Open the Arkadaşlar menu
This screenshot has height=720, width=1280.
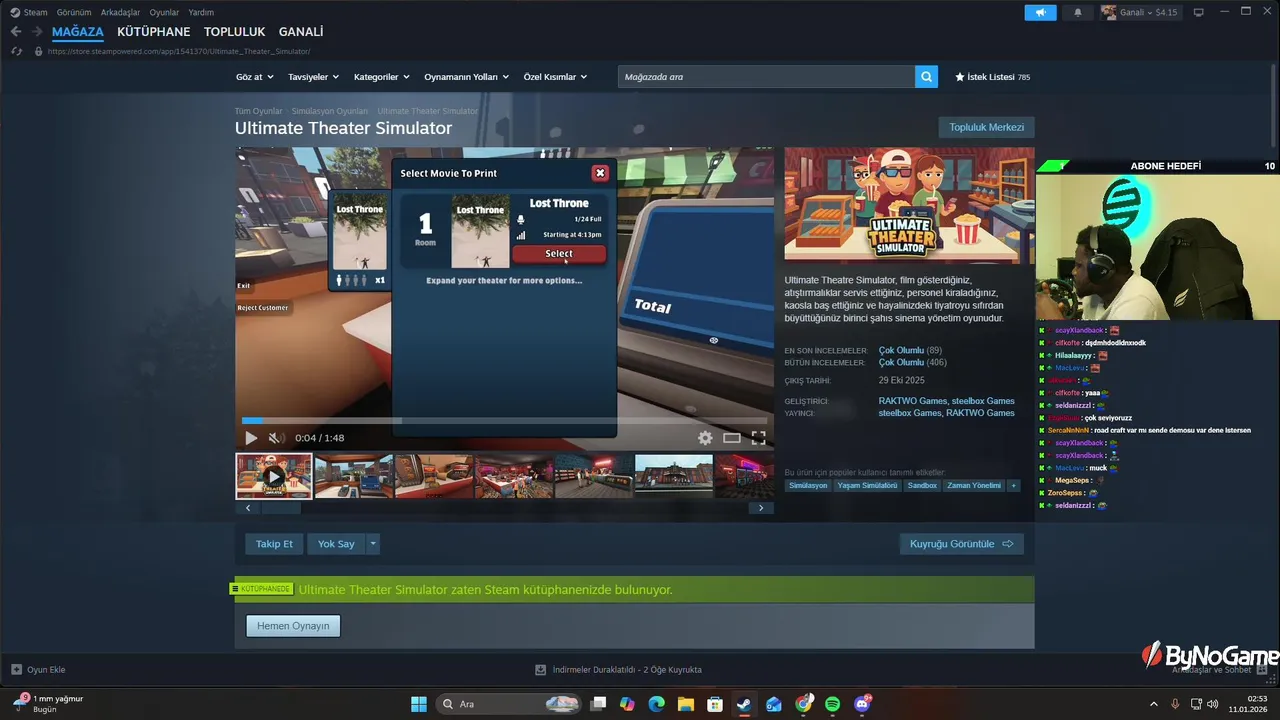click(x=120, y=12)
